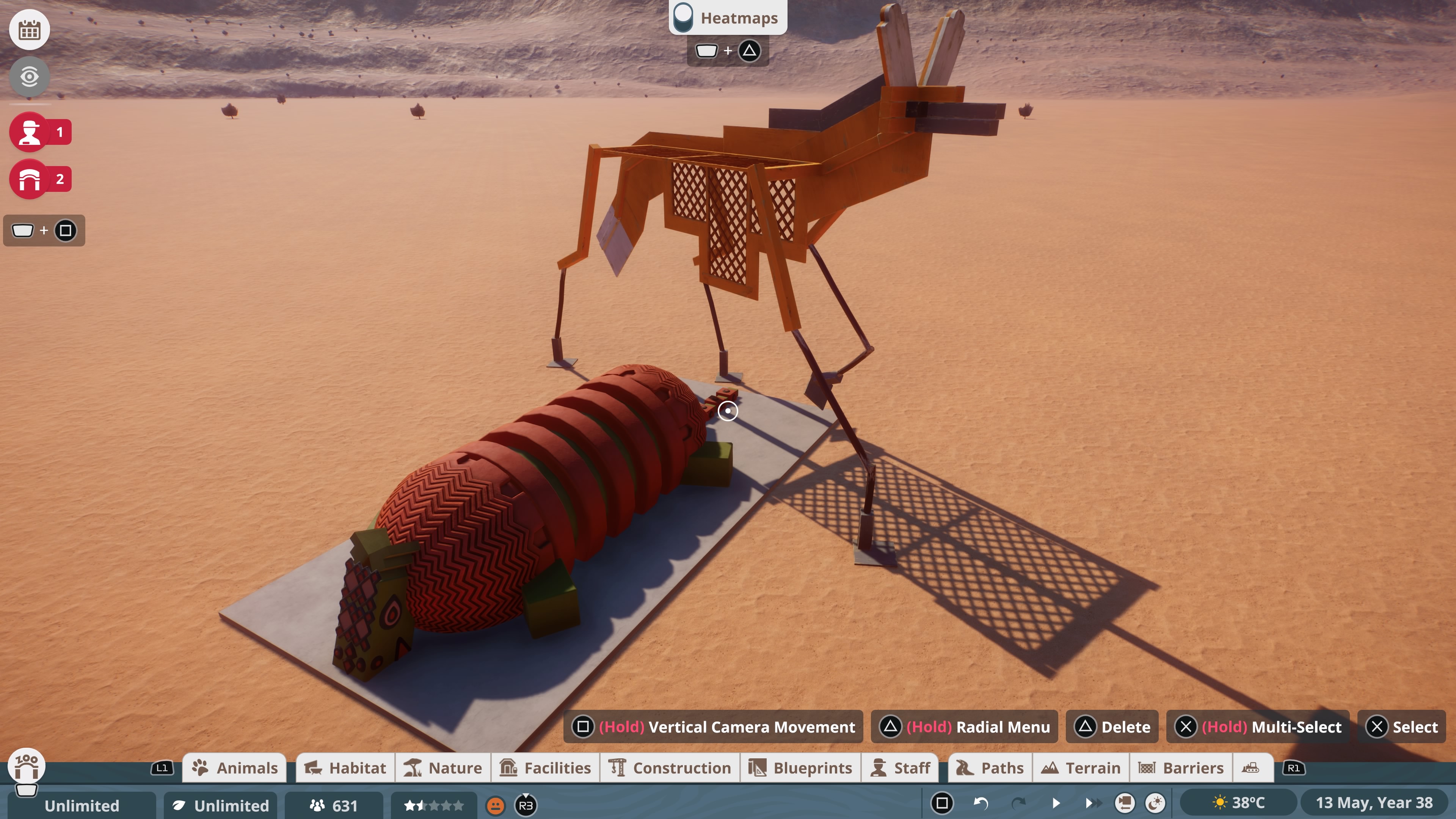1456x819 pixels.
Task: Undo the last action
Action: tap(981, 803)
